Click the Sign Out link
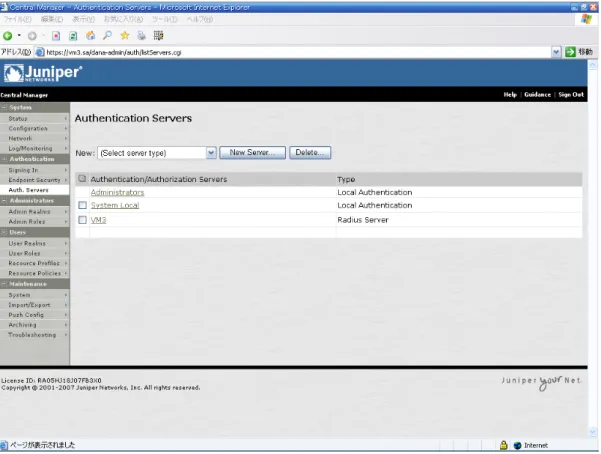This screenshot has width=601, height=454. [571, 95]
